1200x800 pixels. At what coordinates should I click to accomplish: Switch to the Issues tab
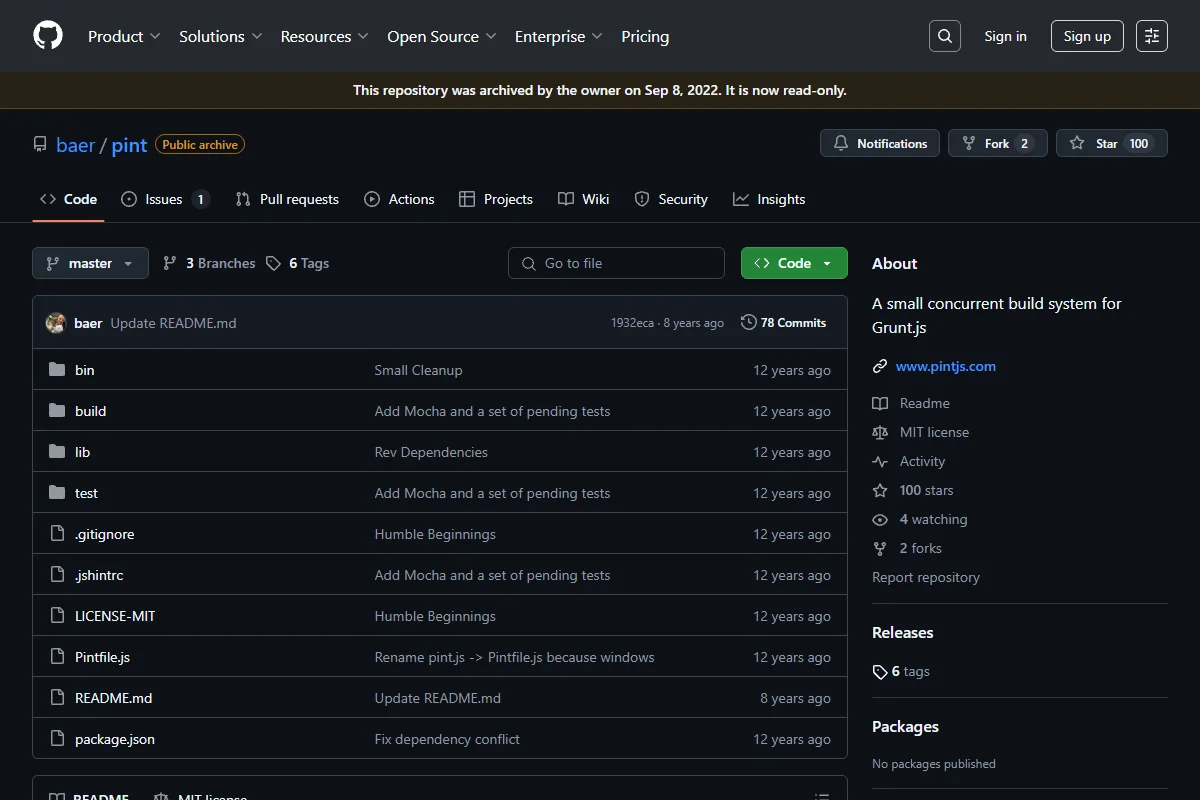tap(165, 199)
